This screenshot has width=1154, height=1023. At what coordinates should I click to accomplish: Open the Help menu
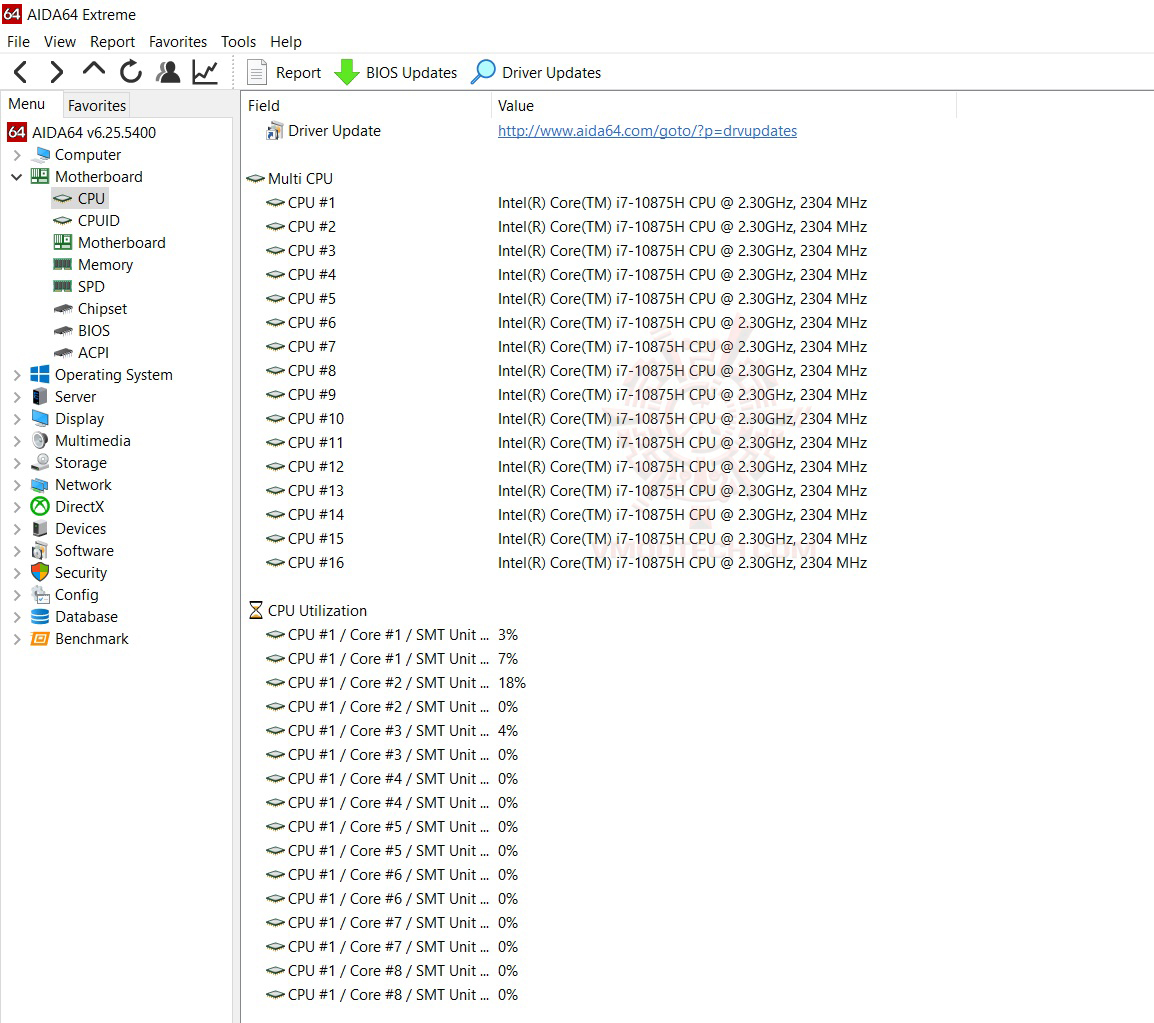[x=286, y=41]
